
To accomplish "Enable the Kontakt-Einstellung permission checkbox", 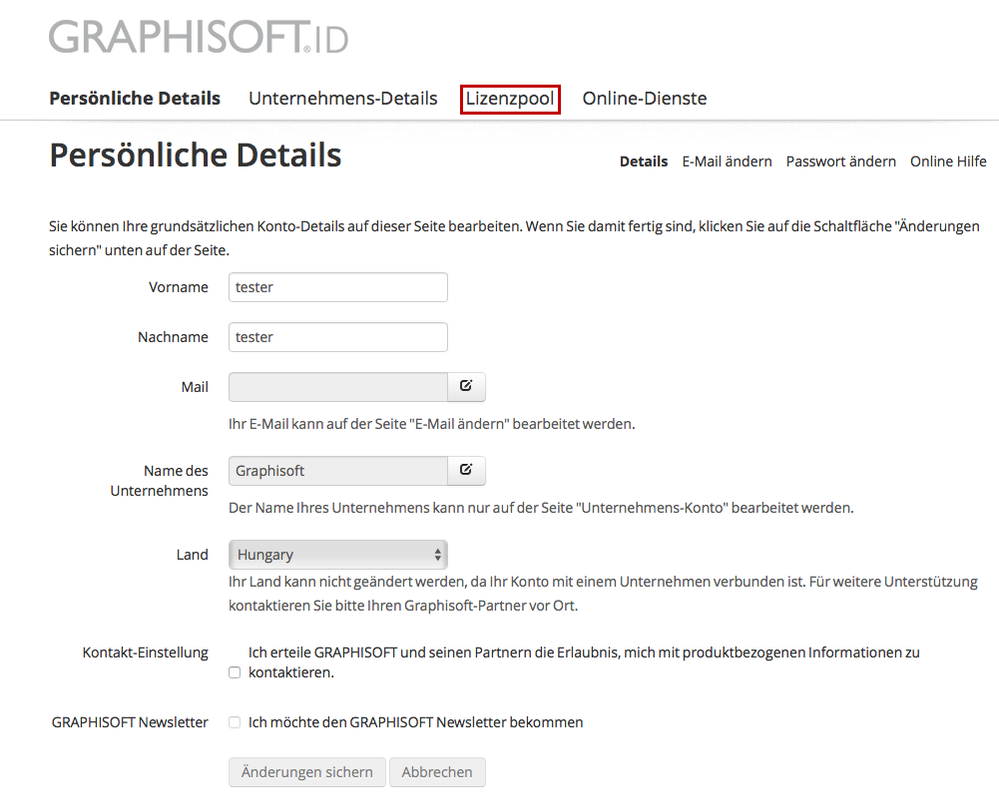I will (x=235, y=673).
